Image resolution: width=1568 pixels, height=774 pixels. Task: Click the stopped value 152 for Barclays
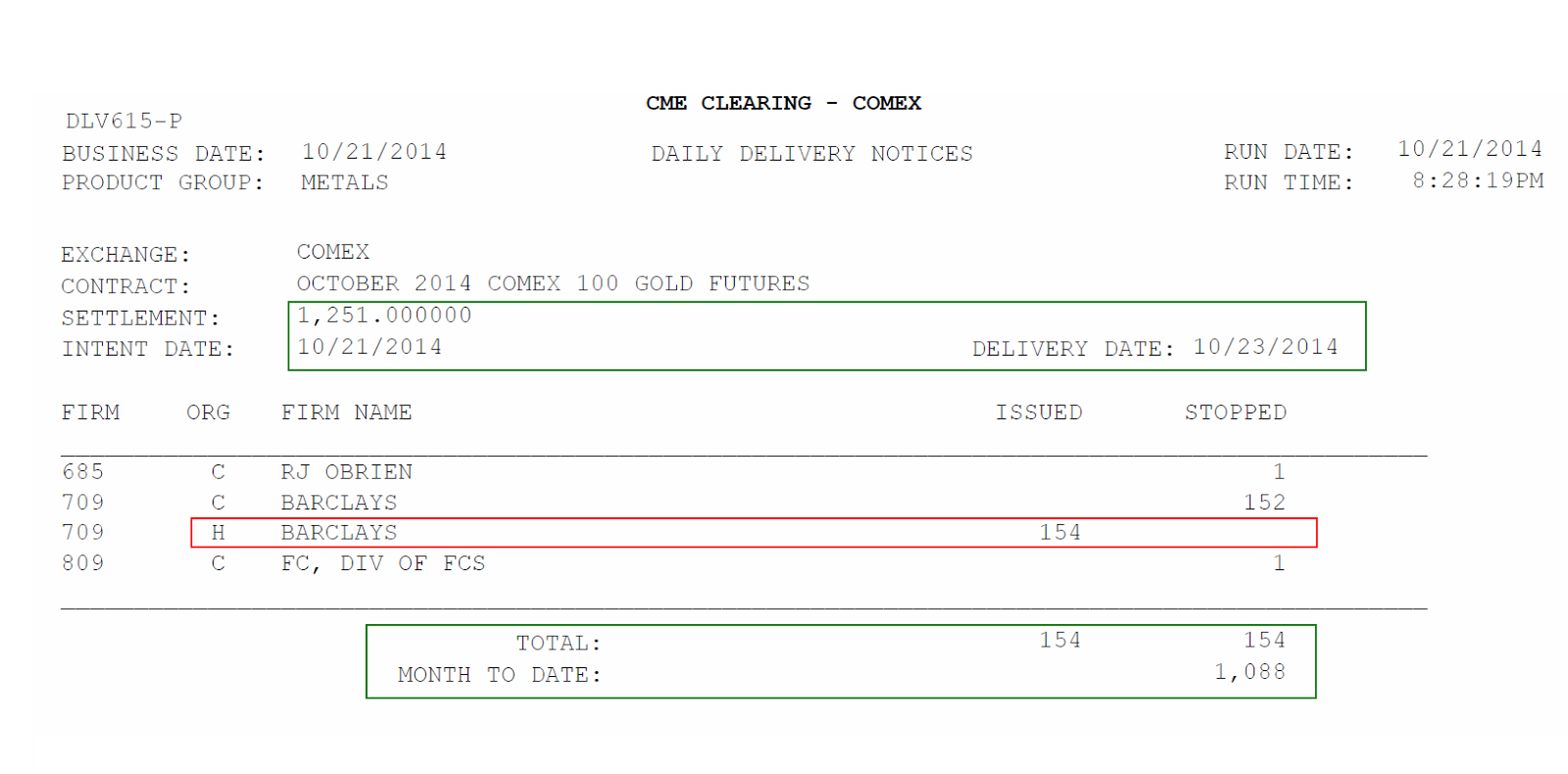point(1264,503)
